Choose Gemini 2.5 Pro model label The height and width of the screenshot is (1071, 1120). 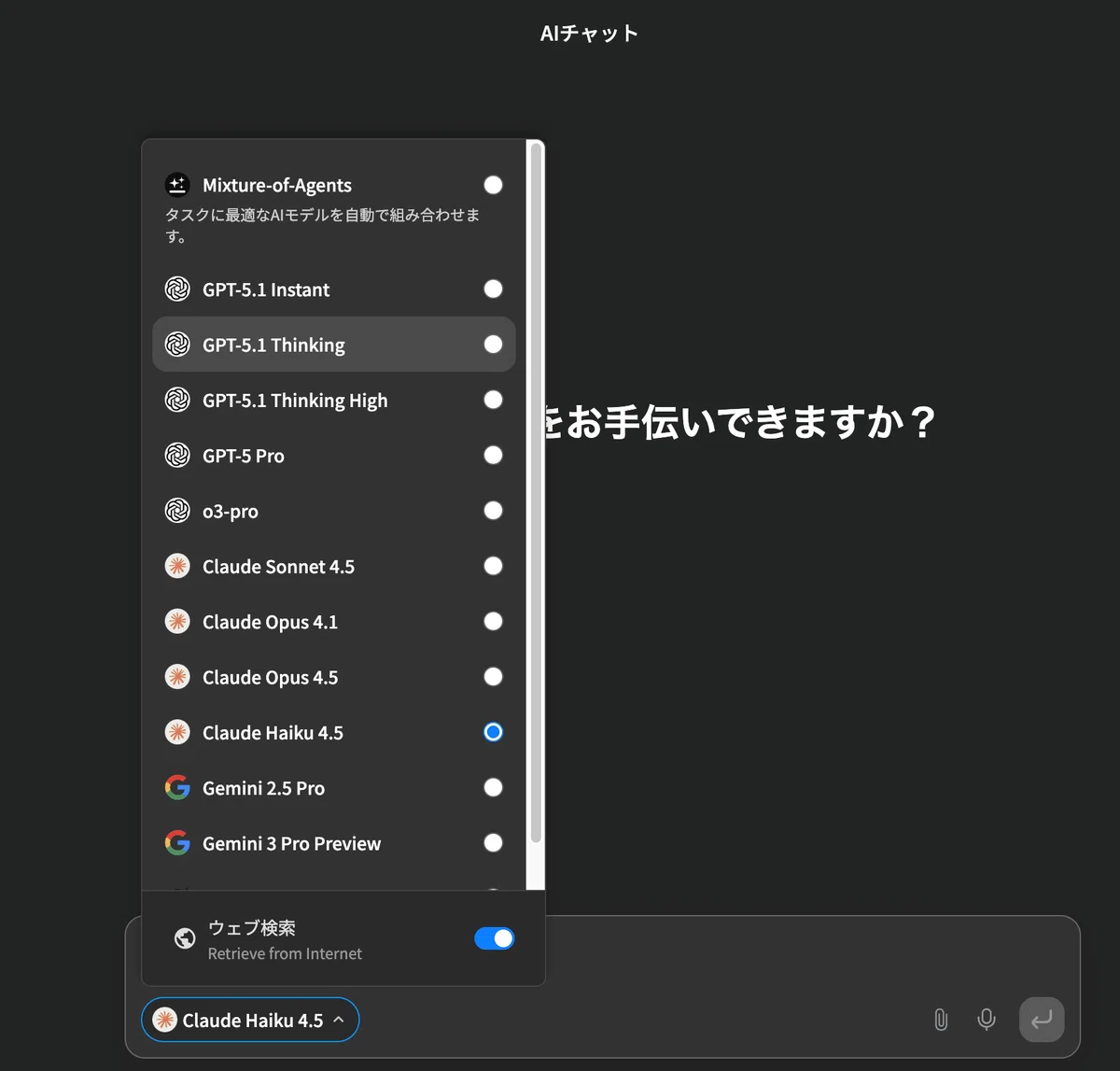click(x=263, y=788)
